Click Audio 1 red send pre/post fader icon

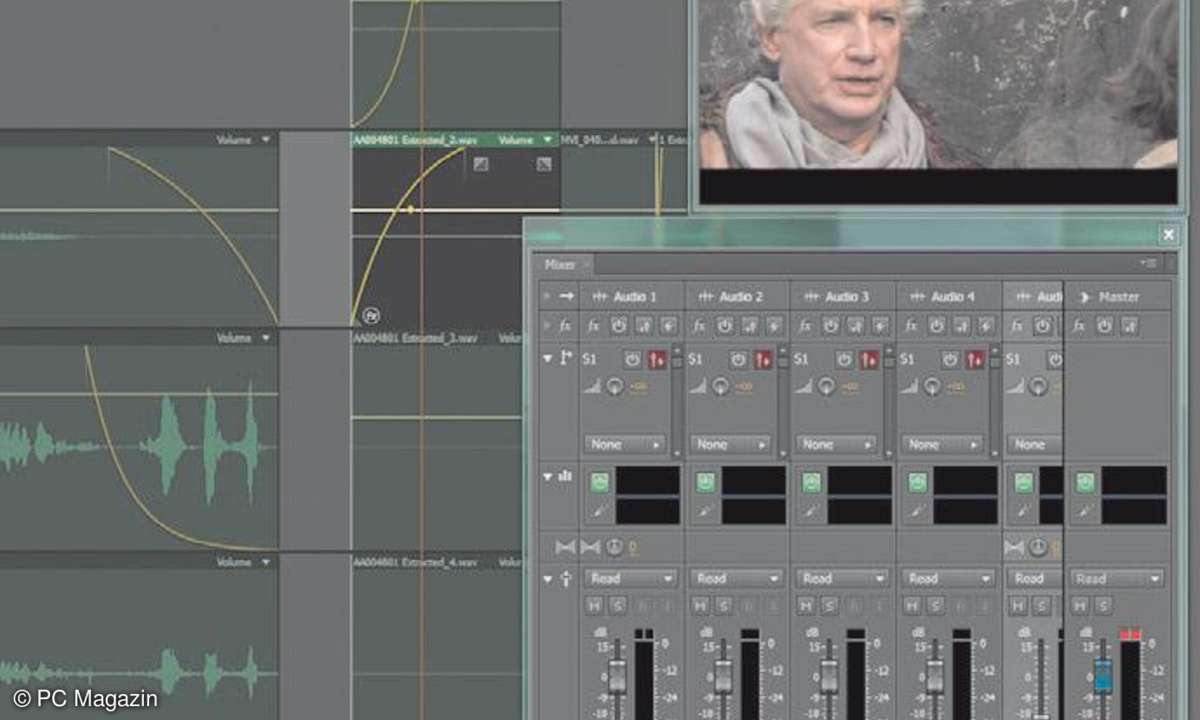(658, 359)
